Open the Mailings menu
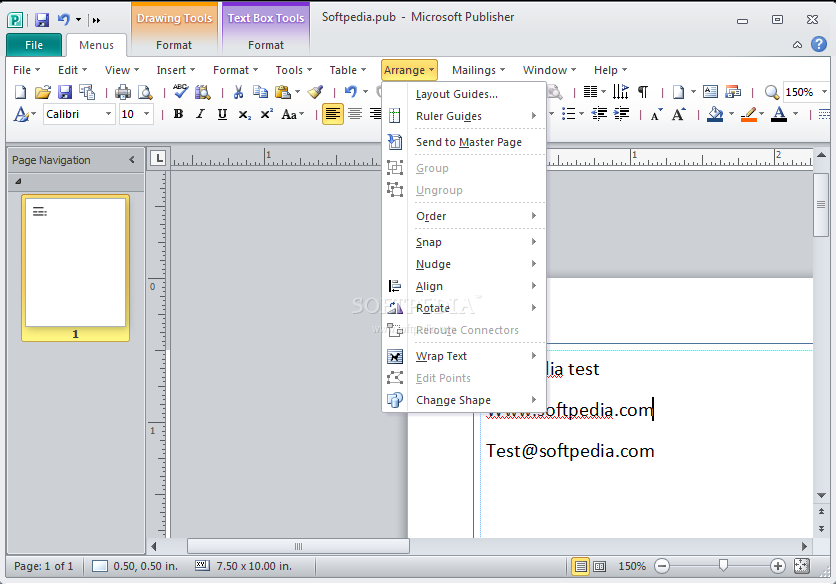The width and height of the screenshot is (836, 584). point(478,70)
